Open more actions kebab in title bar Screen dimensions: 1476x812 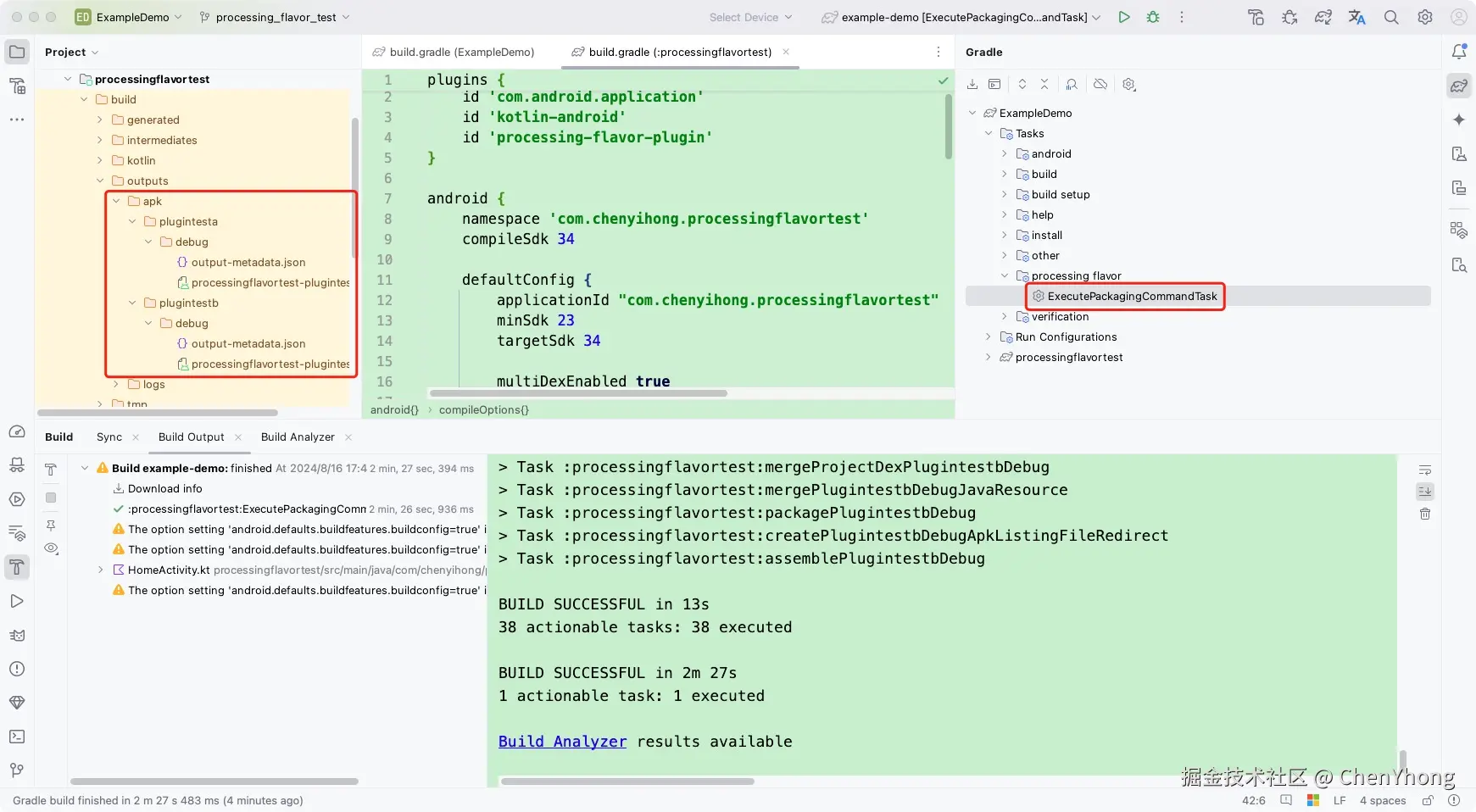click(x=1182, y=17)
